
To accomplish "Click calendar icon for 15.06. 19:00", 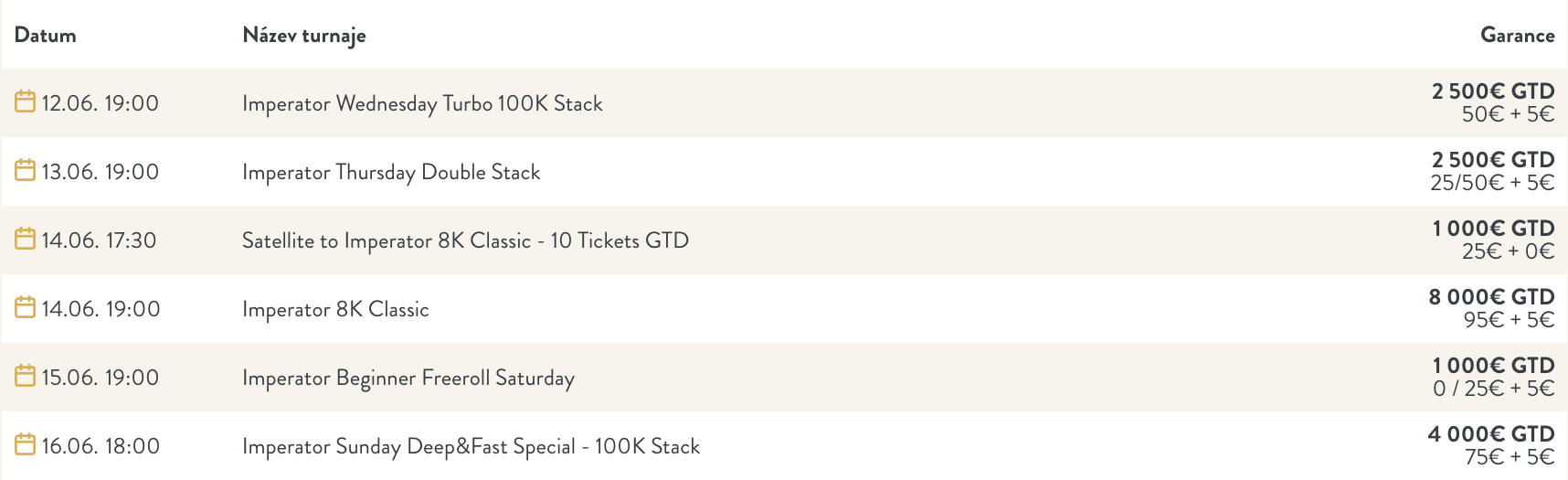I will pos(26,376).
